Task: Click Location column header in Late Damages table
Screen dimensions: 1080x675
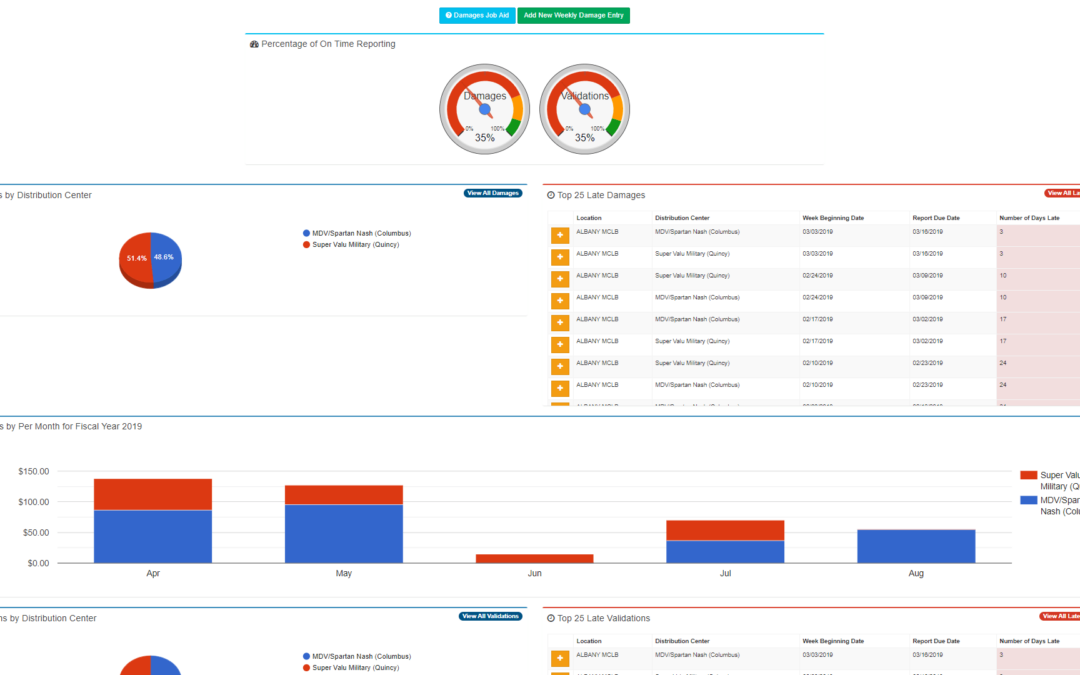Action: (x=589, y=218)
